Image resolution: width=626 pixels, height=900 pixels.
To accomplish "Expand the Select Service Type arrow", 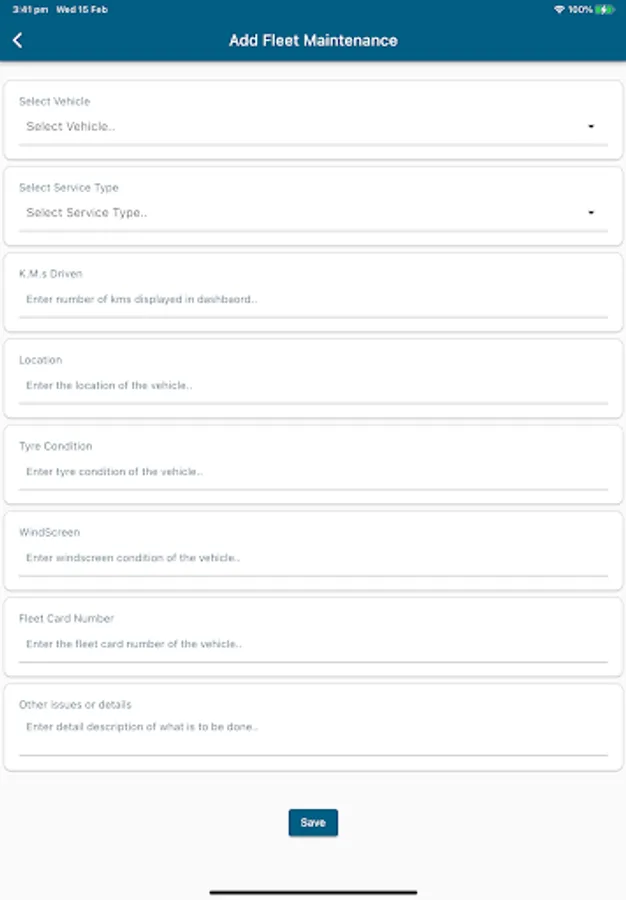I will click(x=591, y=213).
